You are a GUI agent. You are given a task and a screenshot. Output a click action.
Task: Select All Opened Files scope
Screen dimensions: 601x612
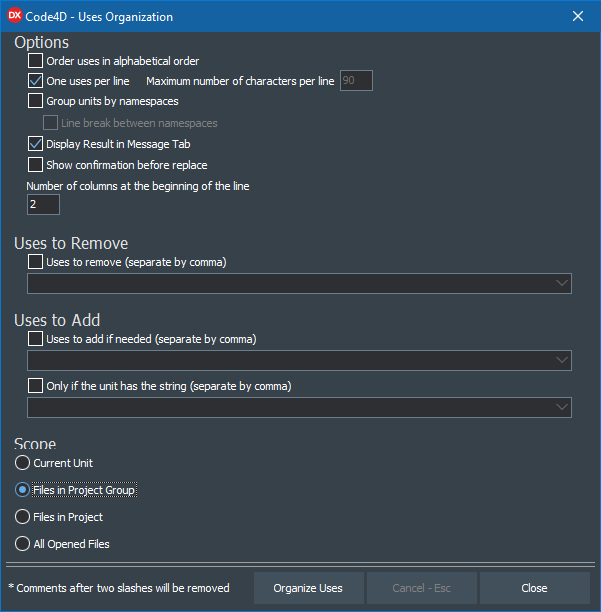pos(23,544)
